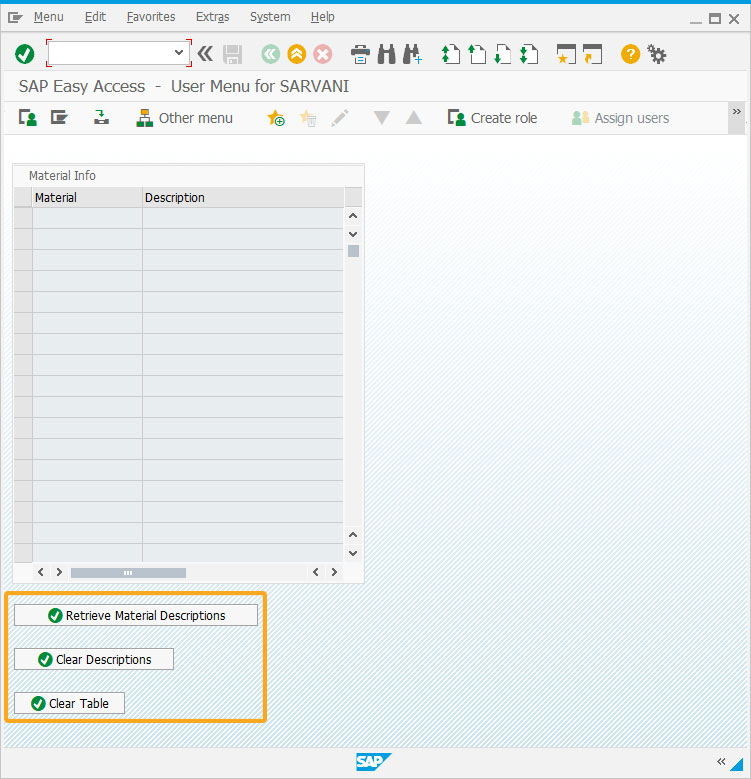751x779 pixels.
Task: Go to Next Page icon
Action: click(503, 54)
